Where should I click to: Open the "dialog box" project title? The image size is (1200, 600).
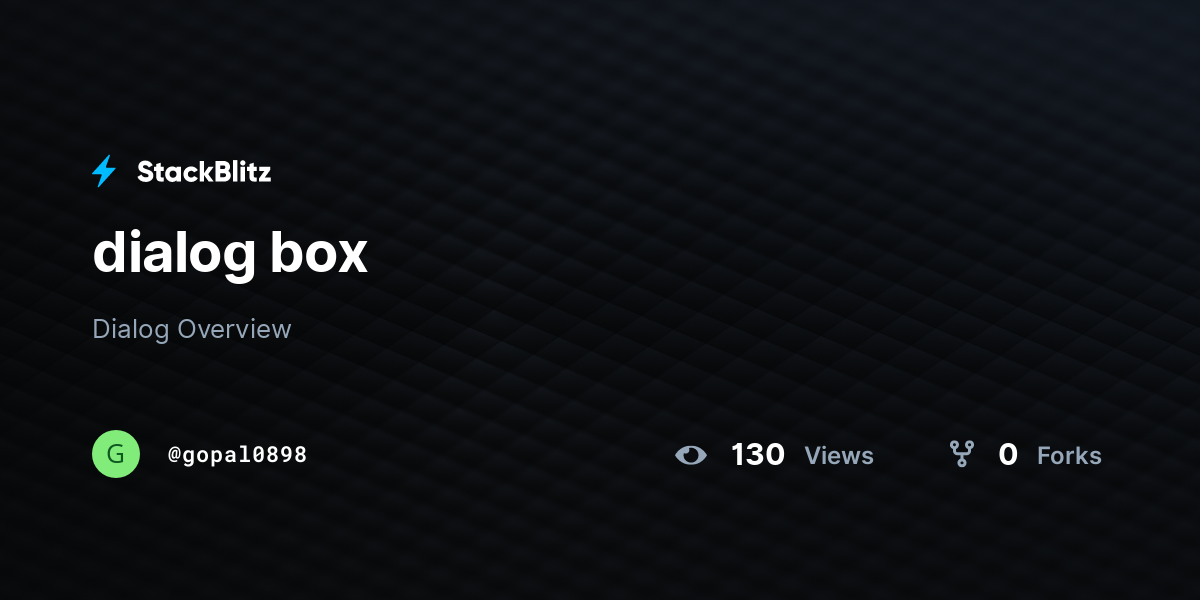(x=230, y=254)
